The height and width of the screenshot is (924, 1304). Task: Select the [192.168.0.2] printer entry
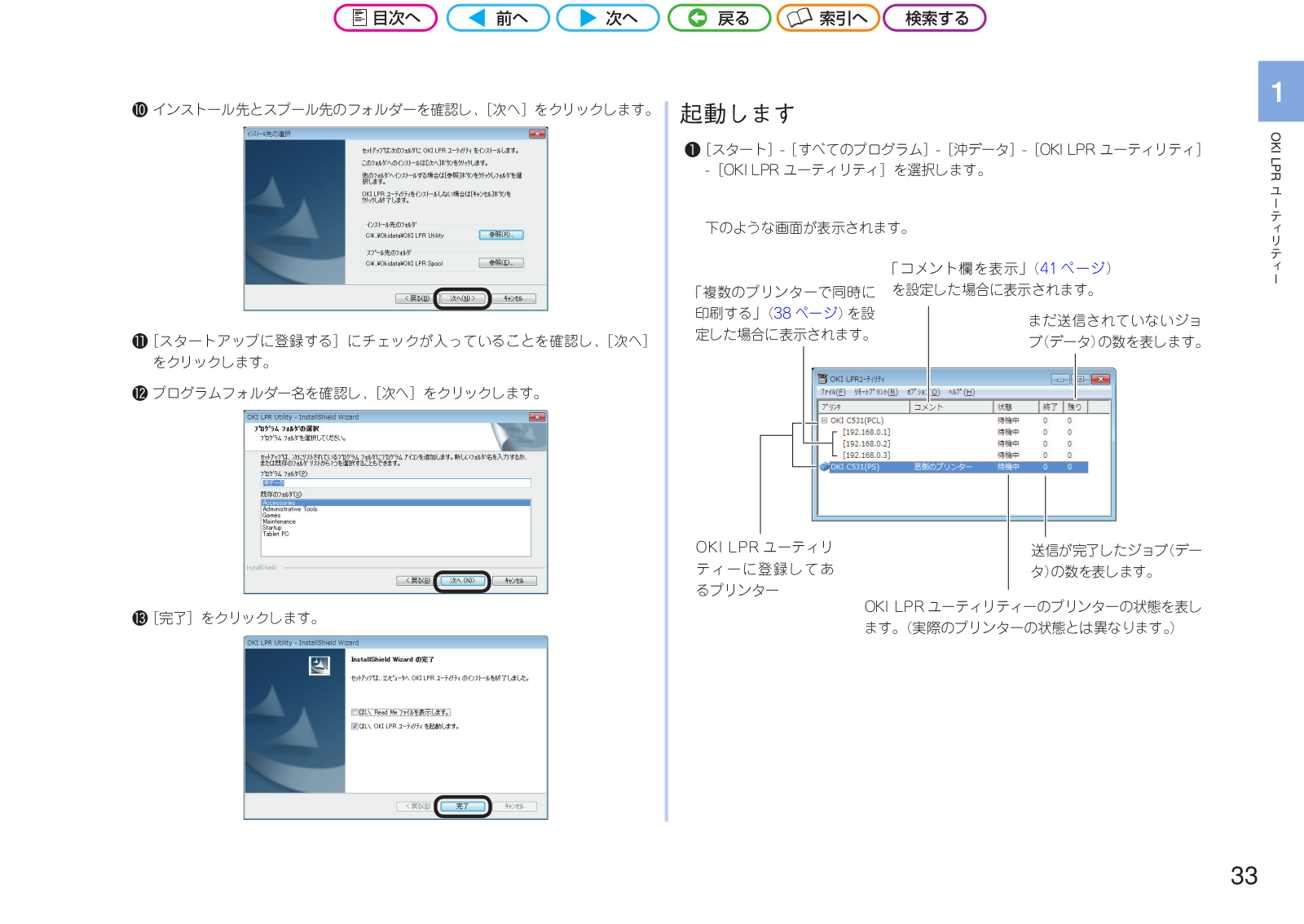[866, 444]
